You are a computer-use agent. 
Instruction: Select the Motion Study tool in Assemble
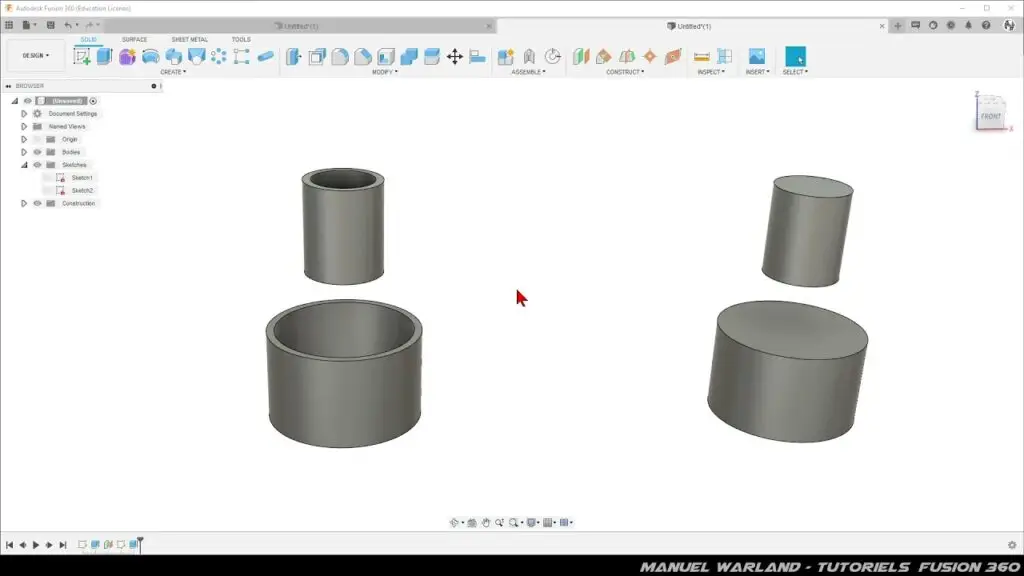click(552, 56)
